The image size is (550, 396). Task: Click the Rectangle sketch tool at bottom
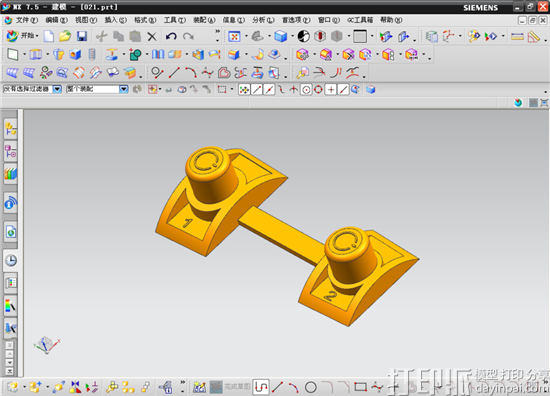tap(360, 387)
